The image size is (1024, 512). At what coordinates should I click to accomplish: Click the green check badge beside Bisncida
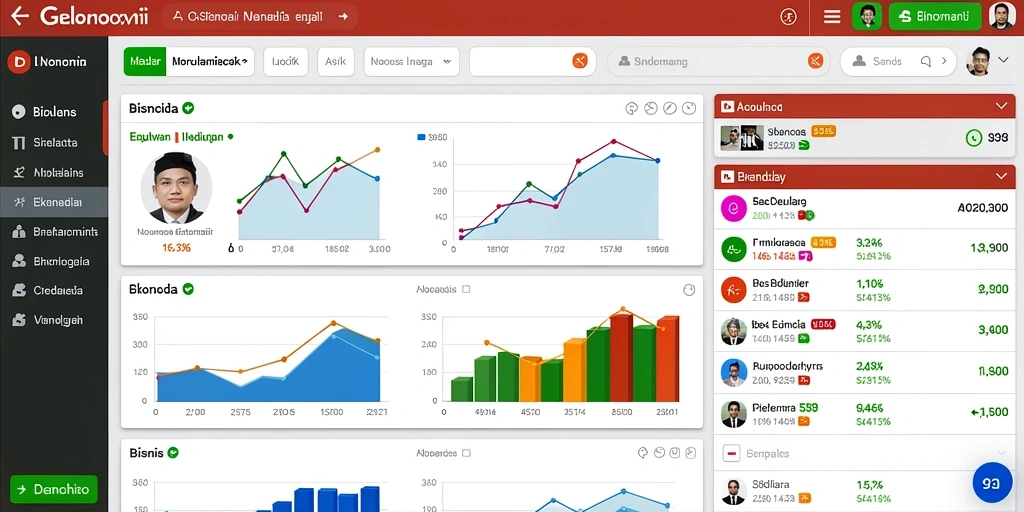[x=188, y=108]
